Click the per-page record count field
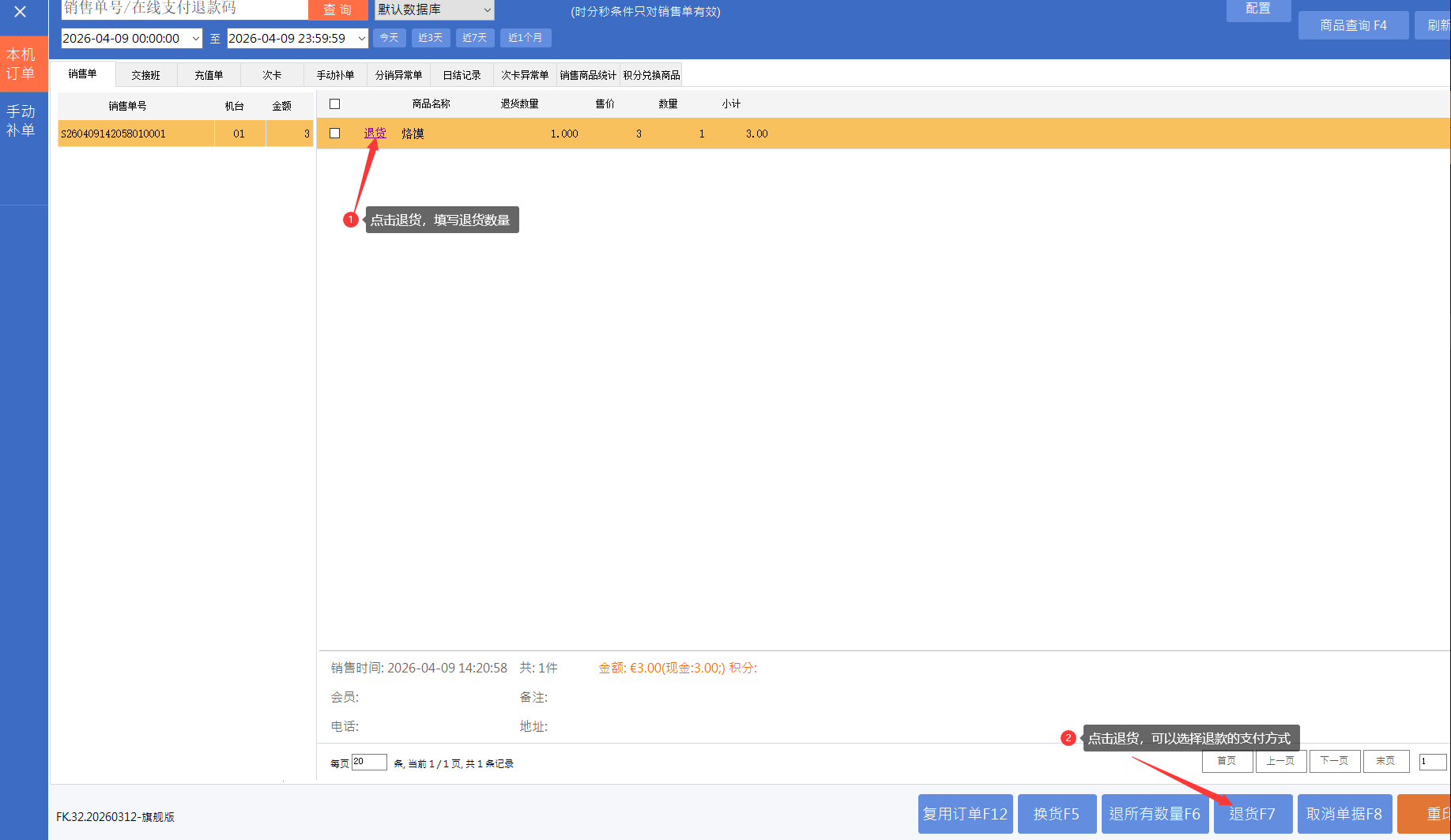The width and height of the screenshot is (1451, 840). 368,762
